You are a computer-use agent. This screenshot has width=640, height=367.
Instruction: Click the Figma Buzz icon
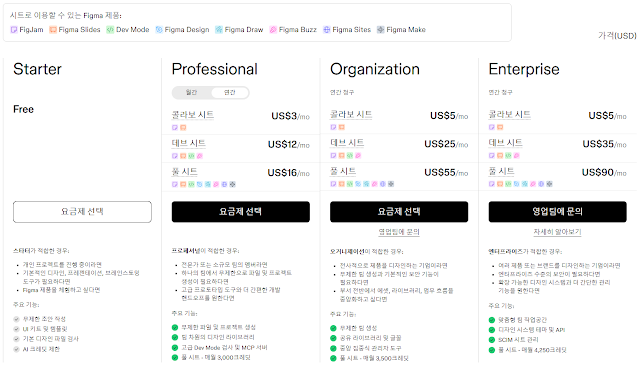273,30
